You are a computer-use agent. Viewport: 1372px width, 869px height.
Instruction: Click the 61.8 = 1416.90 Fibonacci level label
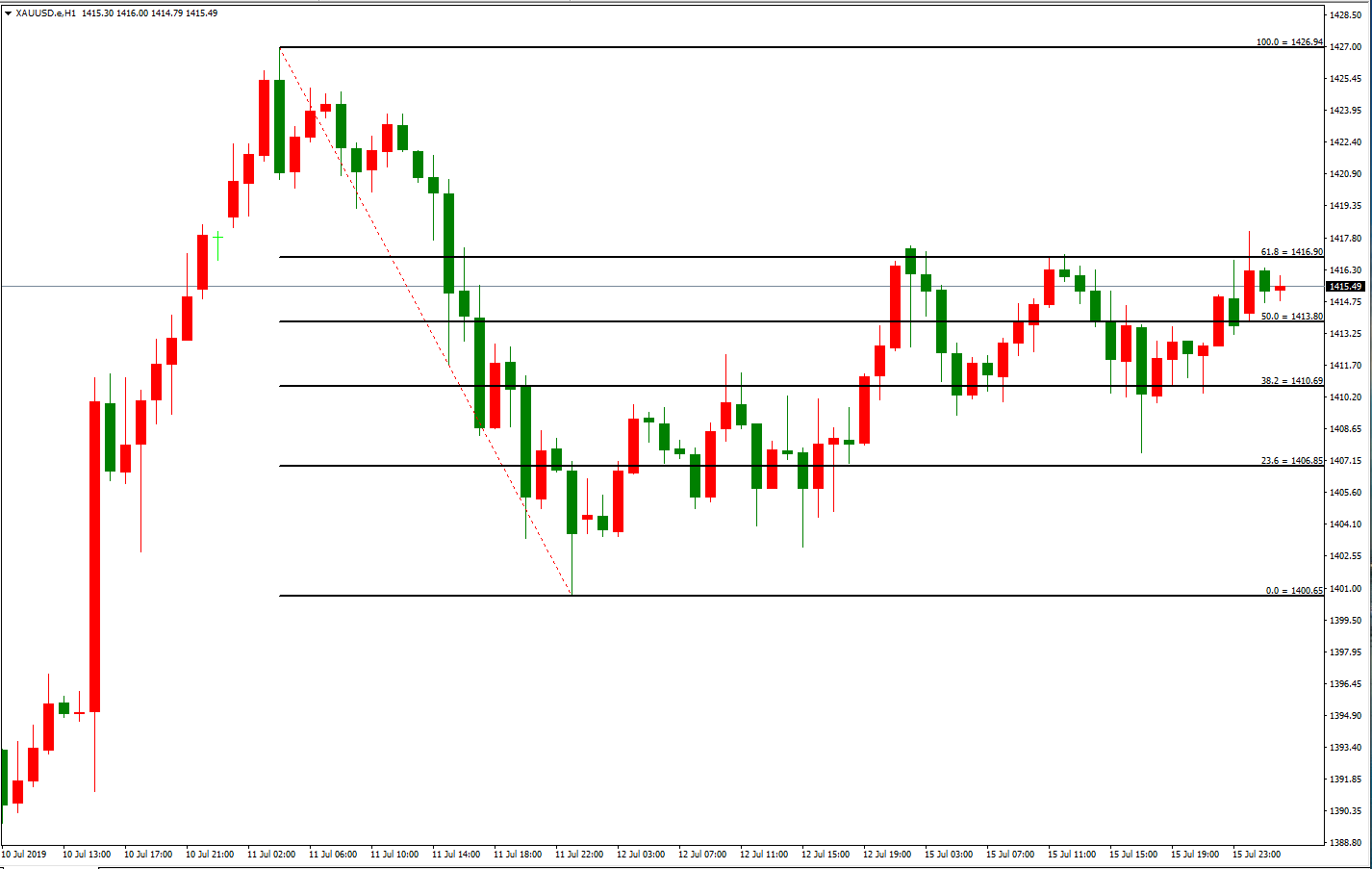pos(1291,252)
